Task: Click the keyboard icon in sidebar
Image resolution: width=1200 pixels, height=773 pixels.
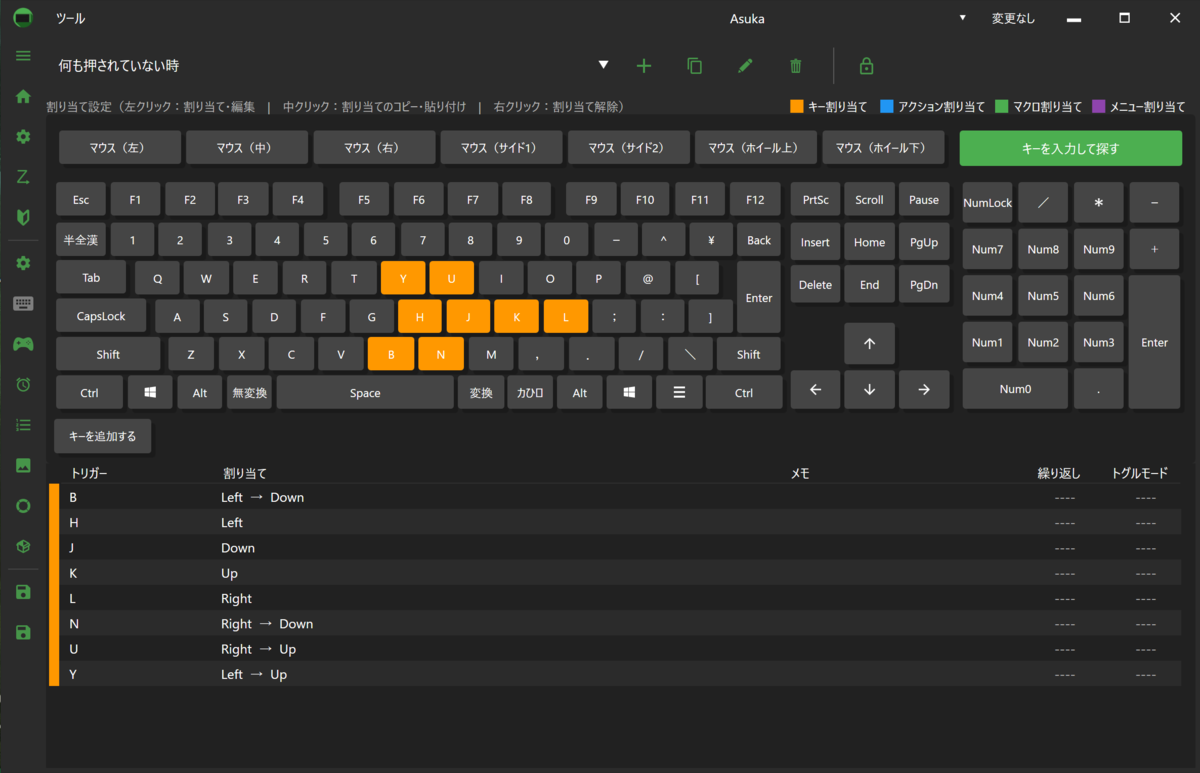Action: (x=23, y=303)
